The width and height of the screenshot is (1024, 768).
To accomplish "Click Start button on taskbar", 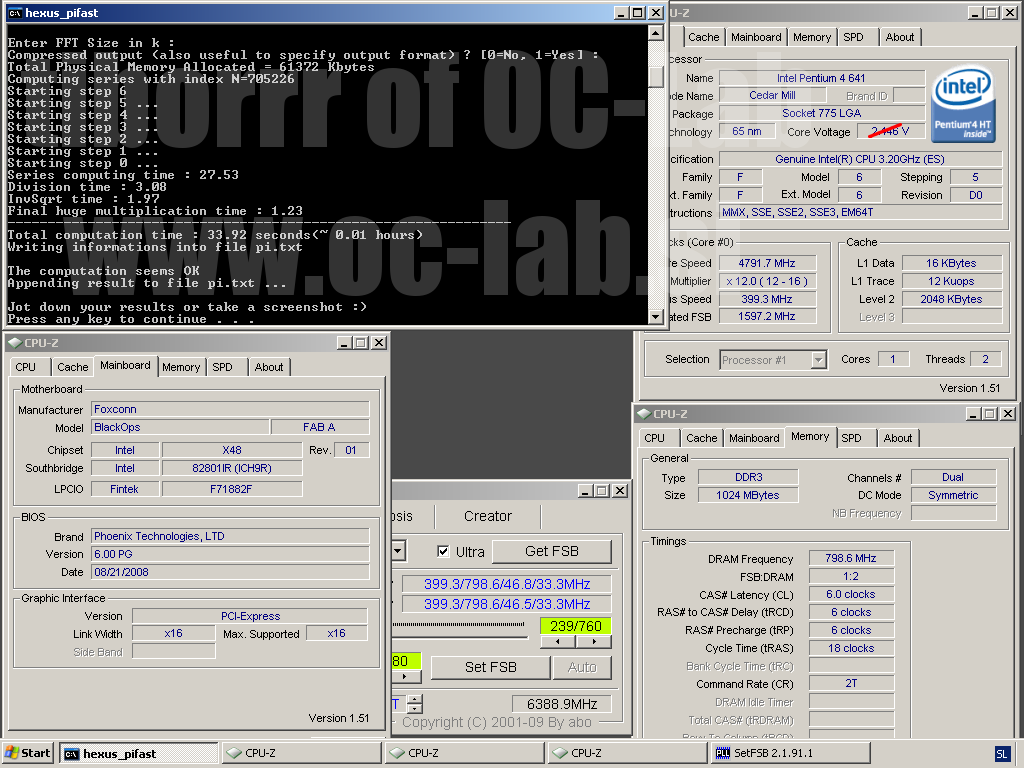I will (28, 753).
